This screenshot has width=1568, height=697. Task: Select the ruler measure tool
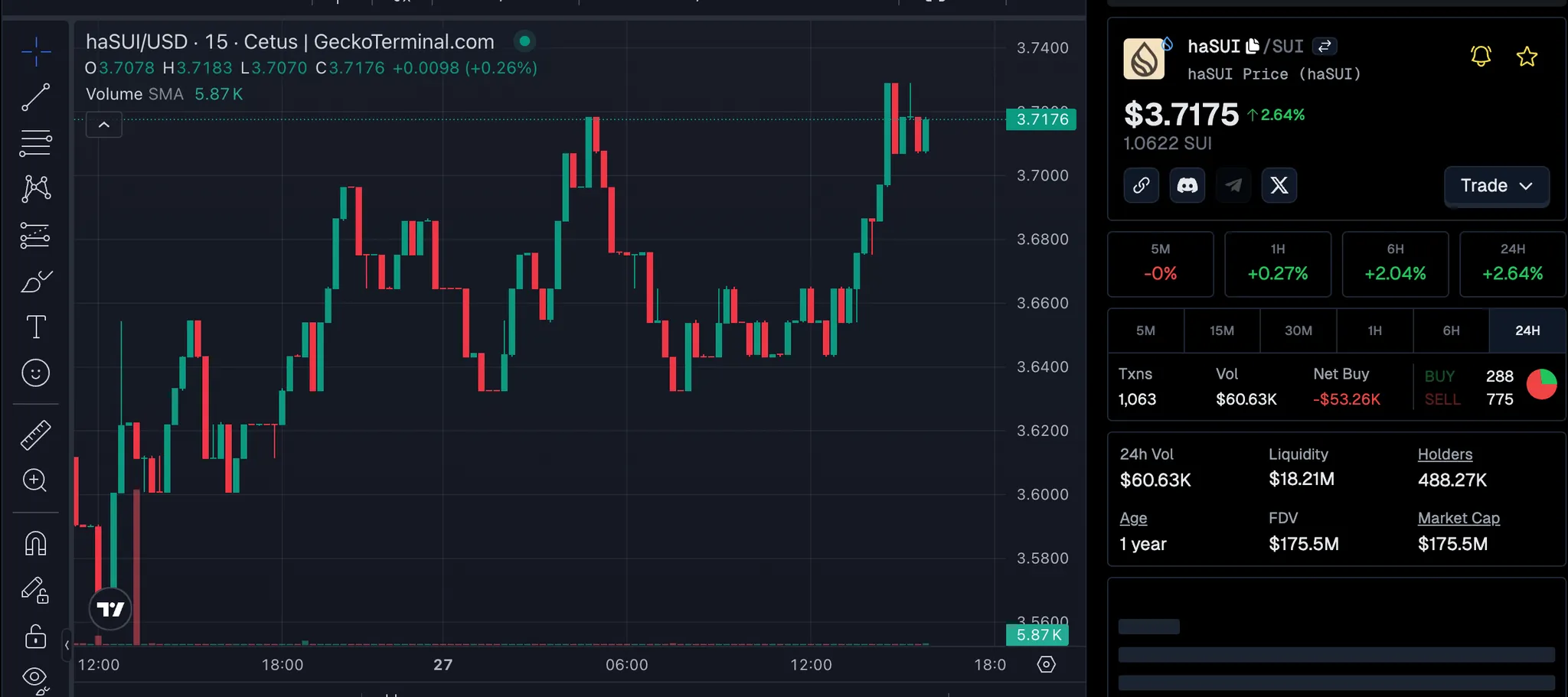coord(35,434)
